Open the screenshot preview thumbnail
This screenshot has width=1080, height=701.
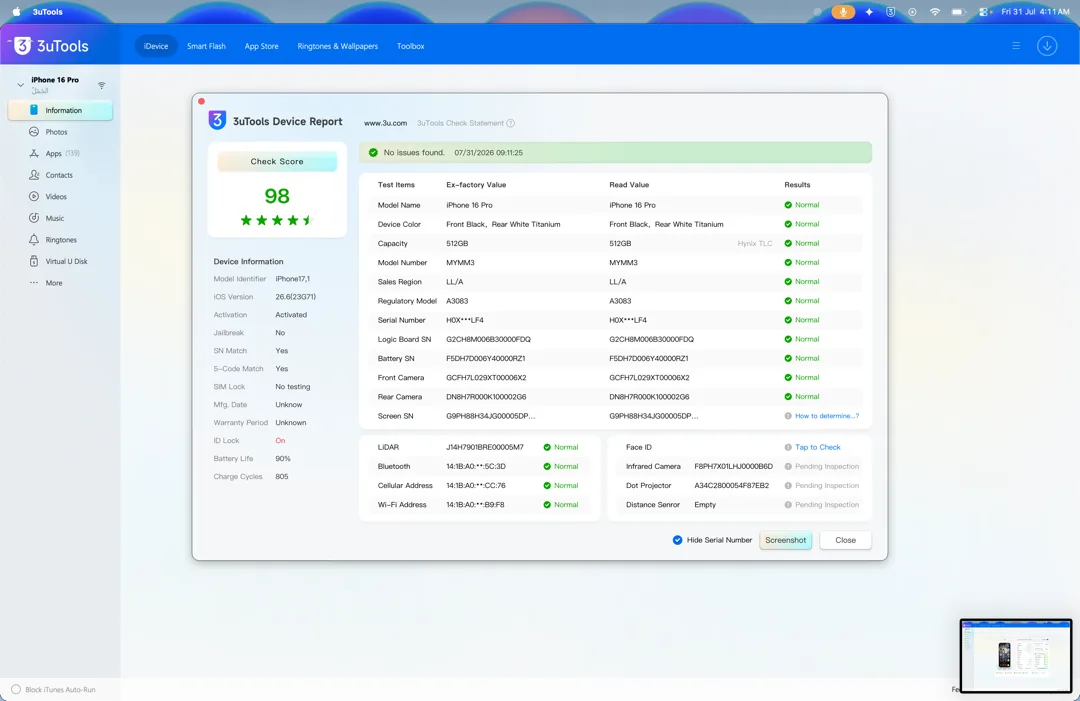click(1016, 655)
